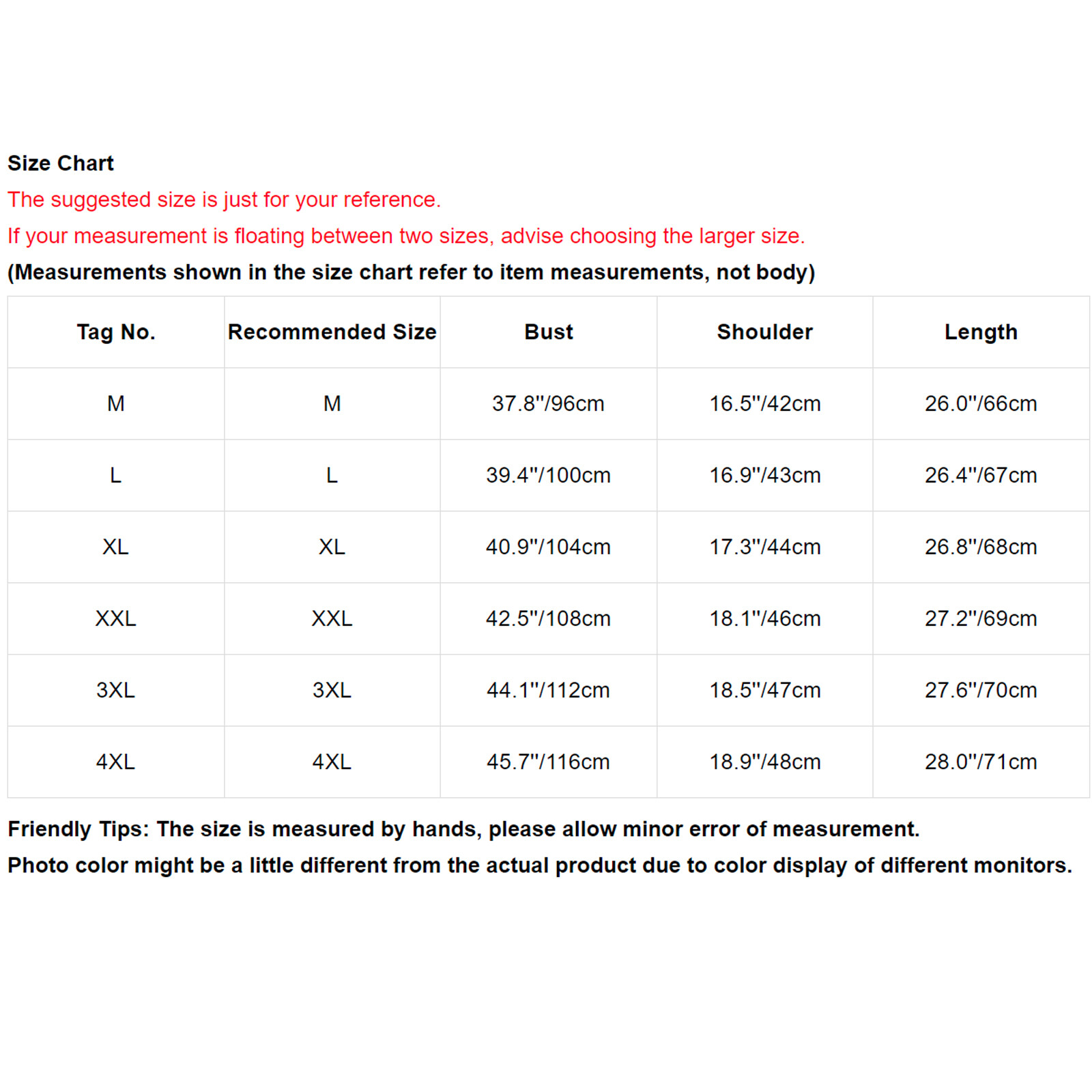Click XXL in the Tag No. column
This screenshot has width=1092, height=1092.
[116, 618]
